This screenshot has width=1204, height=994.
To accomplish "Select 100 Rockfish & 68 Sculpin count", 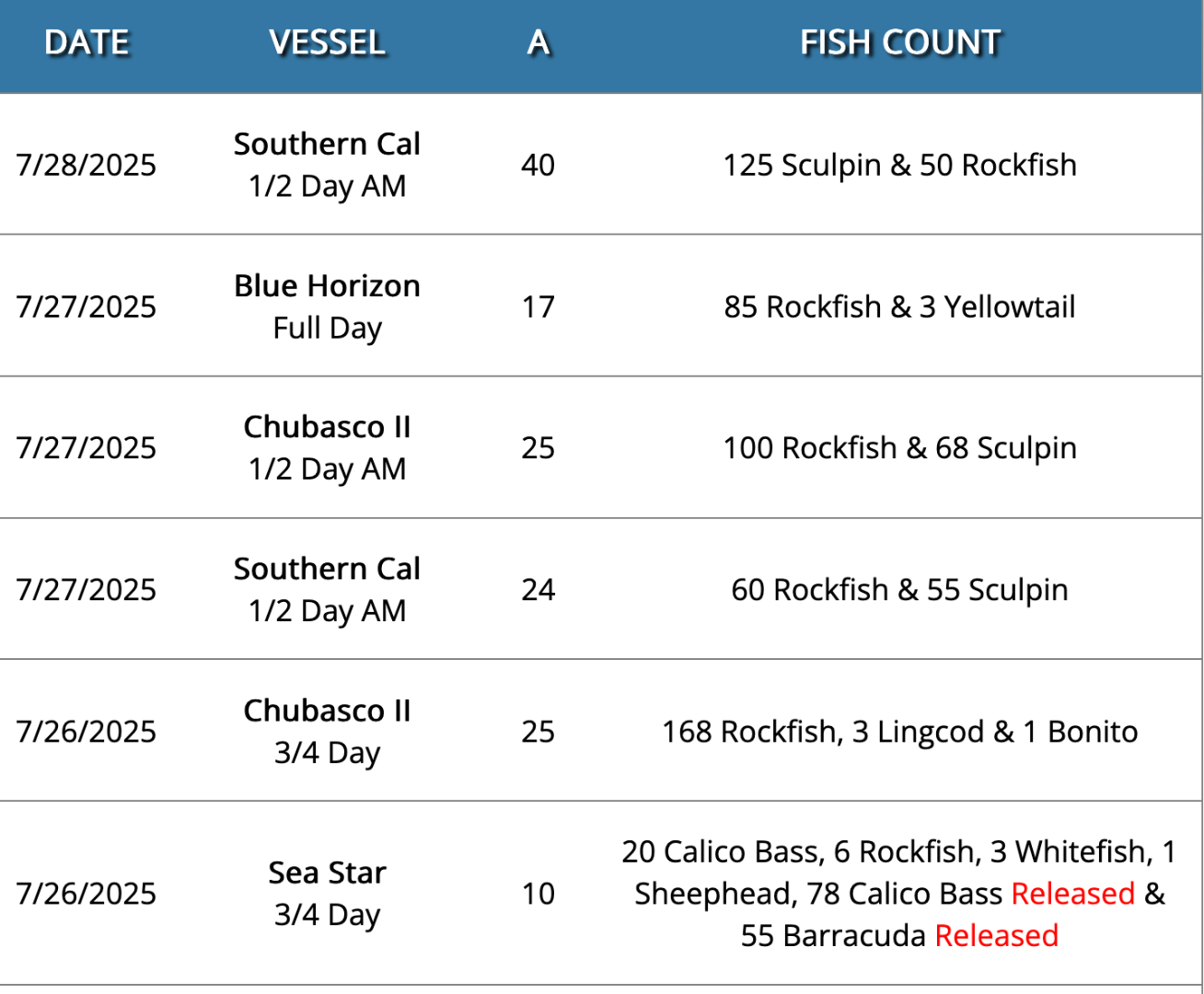I will point(899,448).
